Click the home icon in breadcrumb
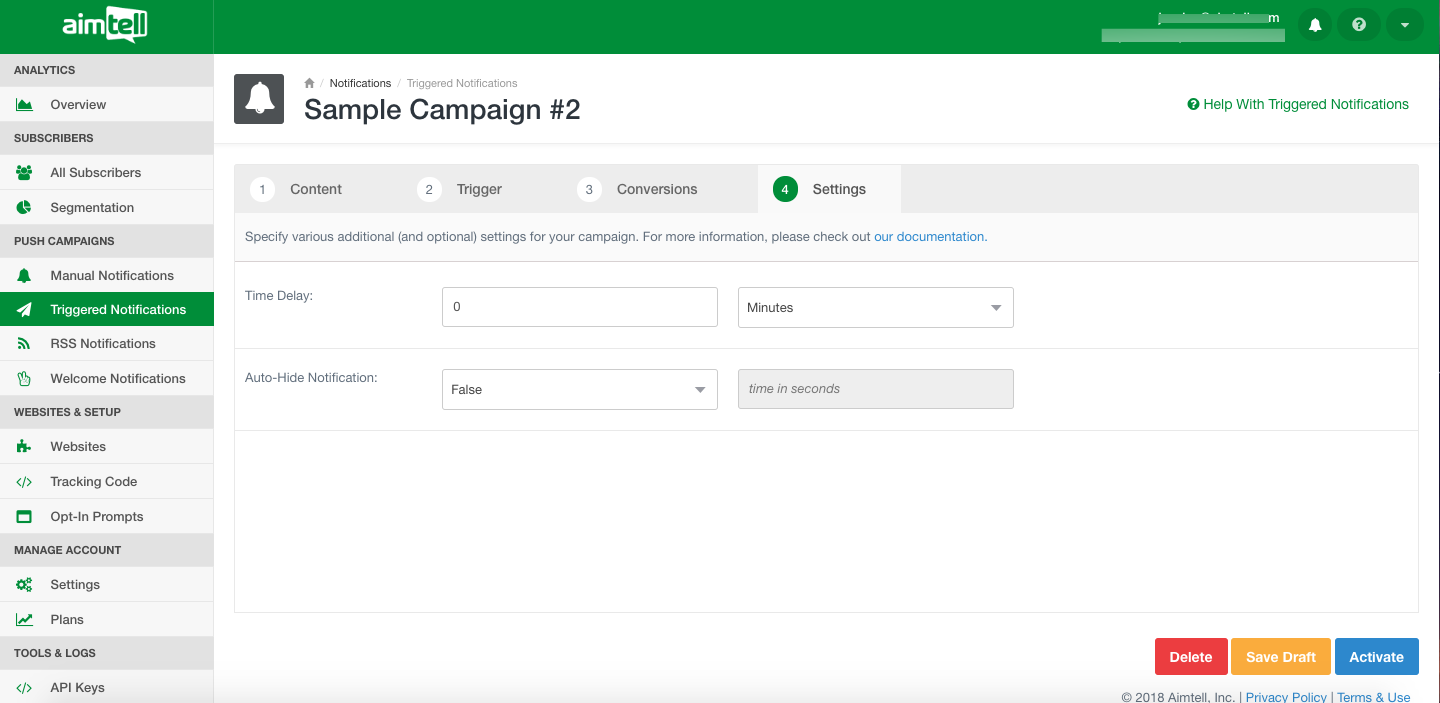 tap(310, 83)
